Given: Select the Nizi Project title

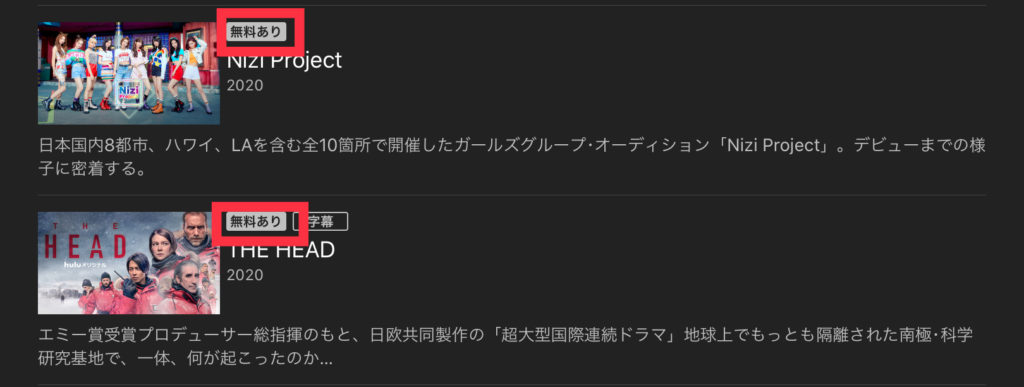Looking at the screenshot, I should tap(284, 60).
